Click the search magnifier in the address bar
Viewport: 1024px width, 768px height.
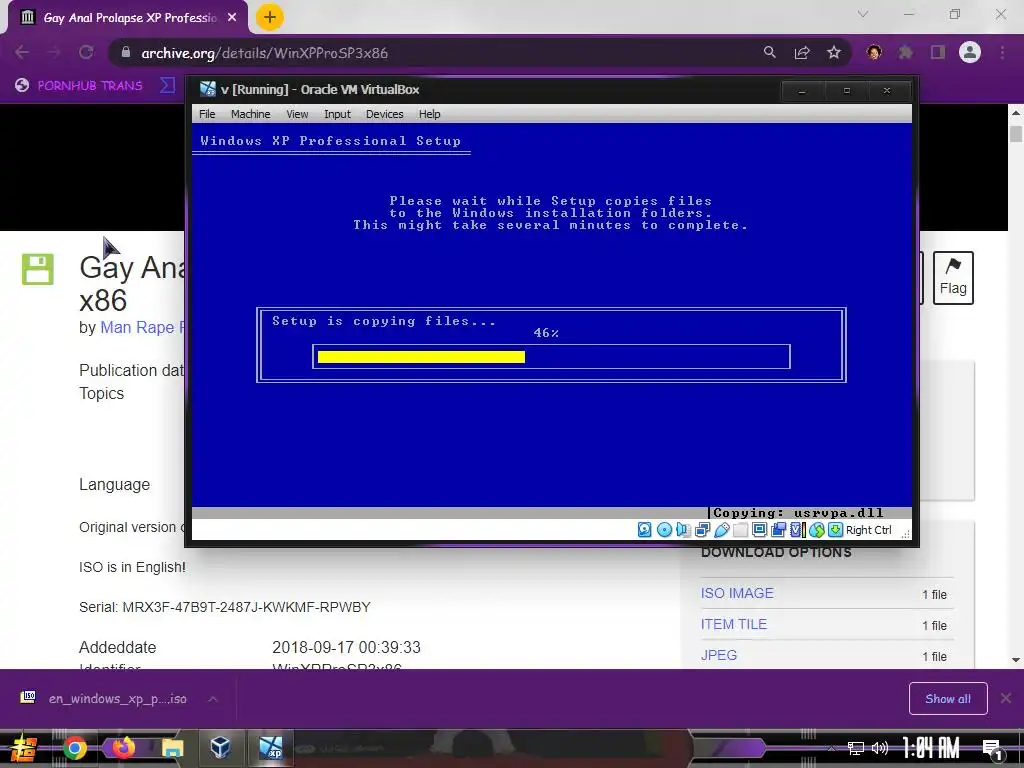pyautogui.click(x=770, y=52)
